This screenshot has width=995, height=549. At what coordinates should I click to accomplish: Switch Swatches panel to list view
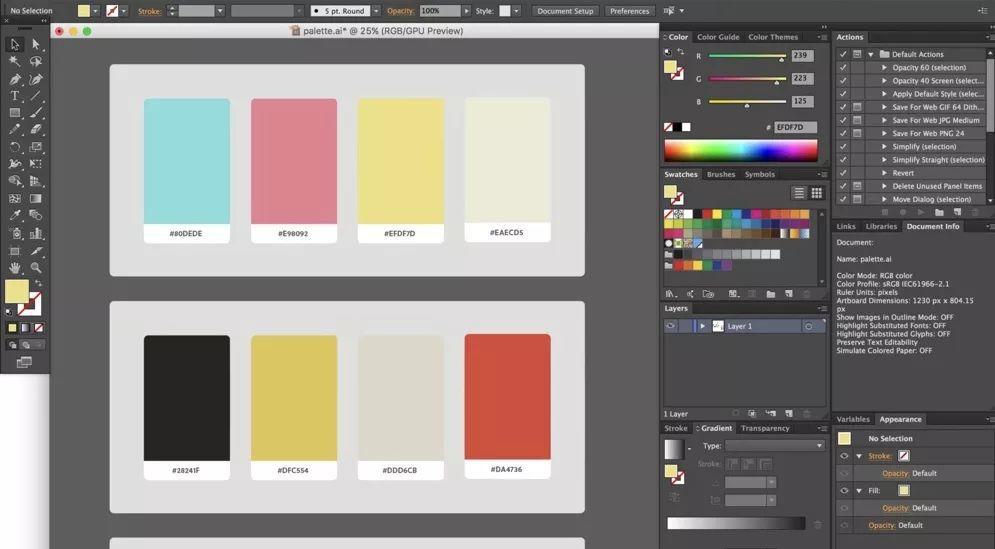799,193
